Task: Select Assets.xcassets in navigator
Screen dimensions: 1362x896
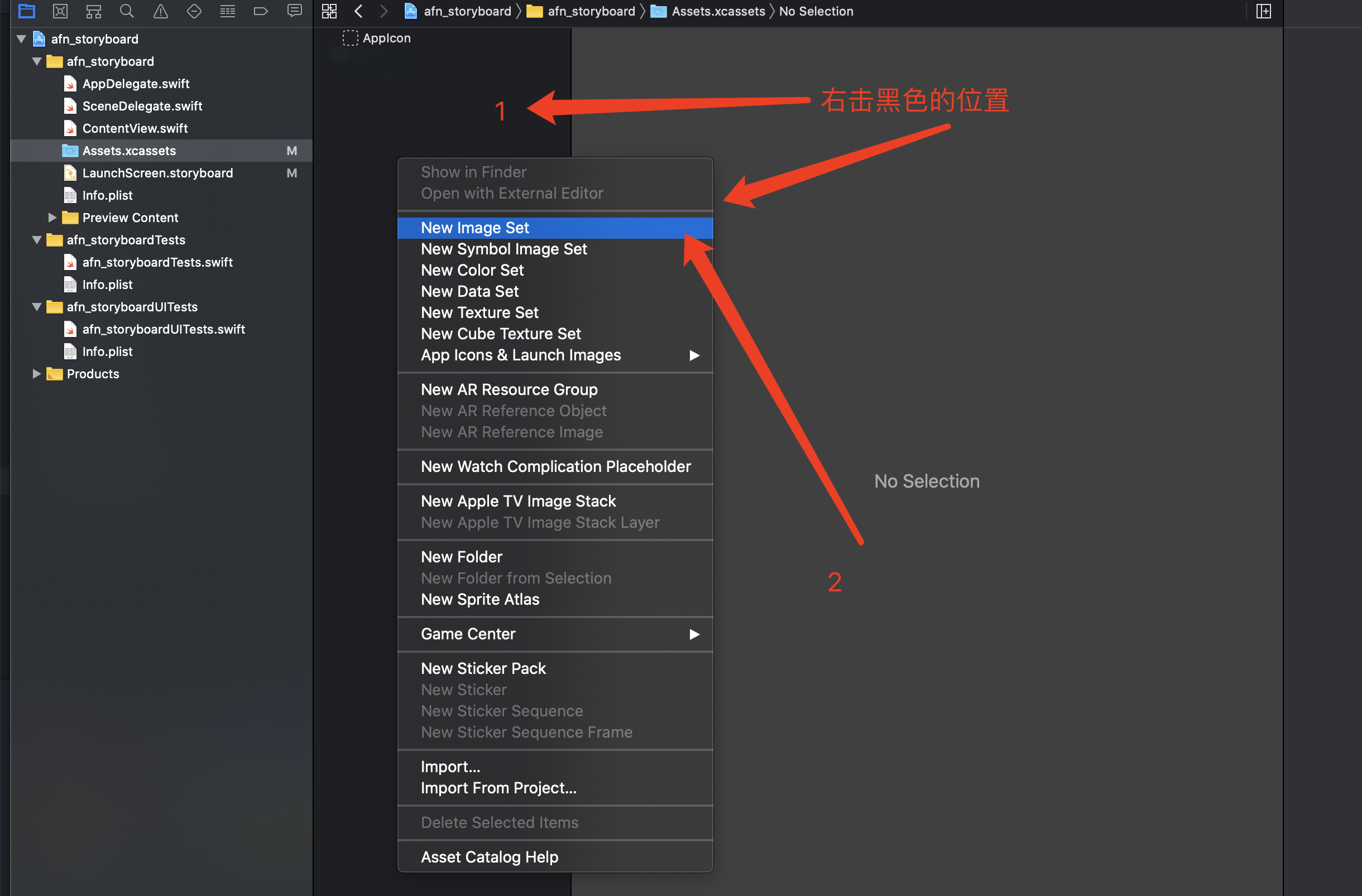Action: coord(161,151)
